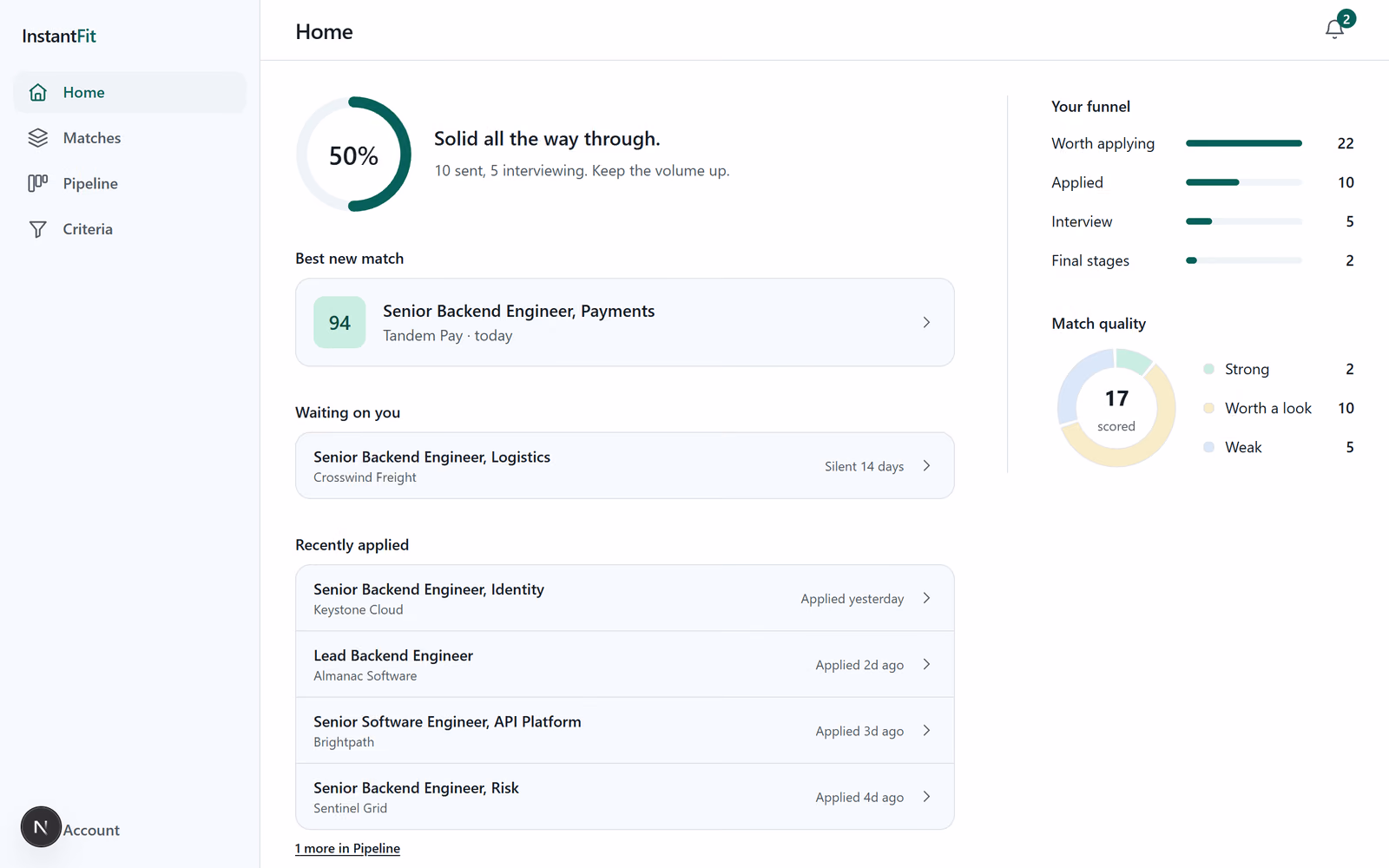Image resolution: width=1389 pixels, height=868 pixels.
Task: Click the Worth applying progress bar
Action: [x=1244, y=143]
